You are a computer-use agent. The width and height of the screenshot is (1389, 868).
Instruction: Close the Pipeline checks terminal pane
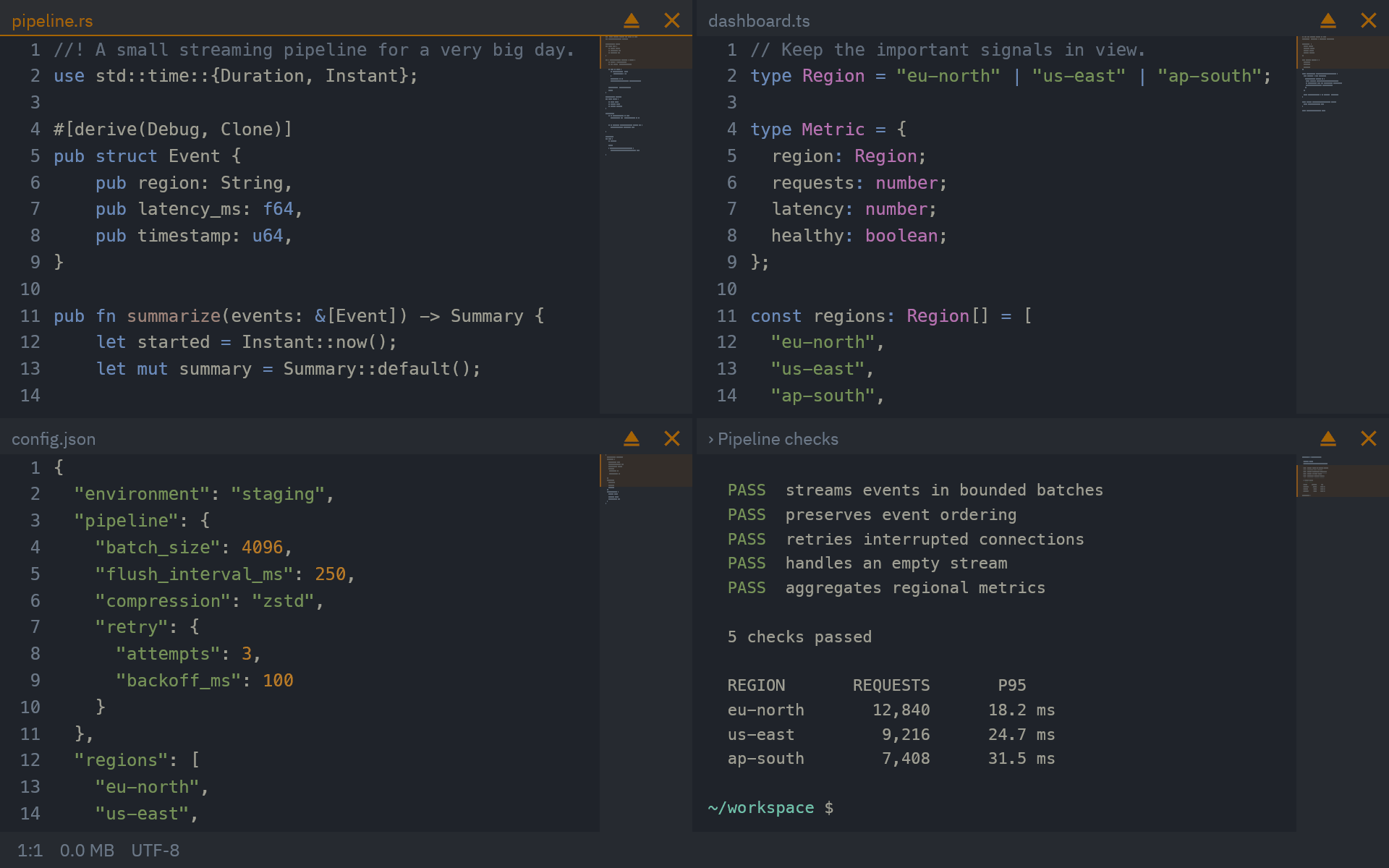[x=1369, y=438]
